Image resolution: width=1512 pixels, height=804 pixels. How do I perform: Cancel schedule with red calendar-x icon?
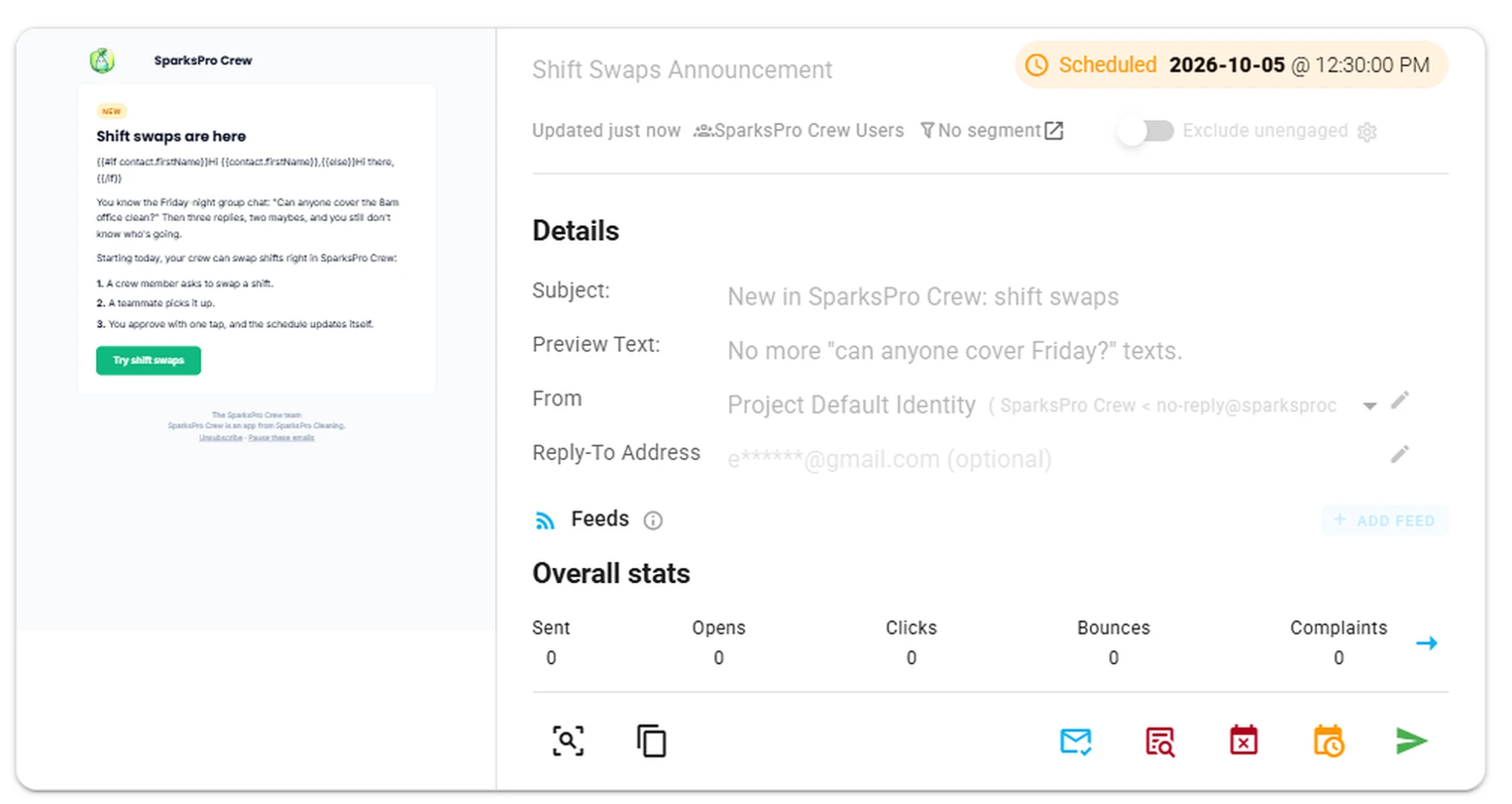point(1244,740)
